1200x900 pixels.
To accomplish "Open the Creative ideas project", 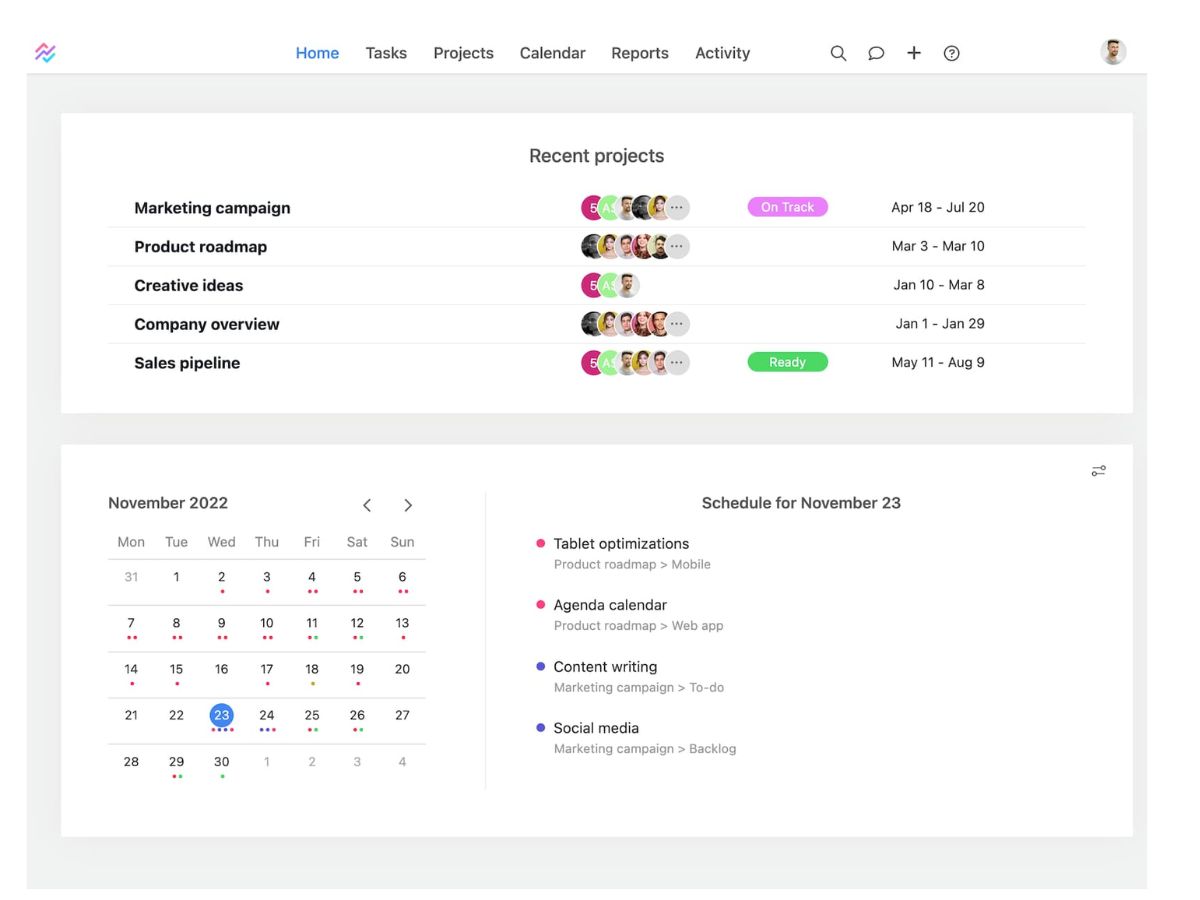I will coord(188,285).
